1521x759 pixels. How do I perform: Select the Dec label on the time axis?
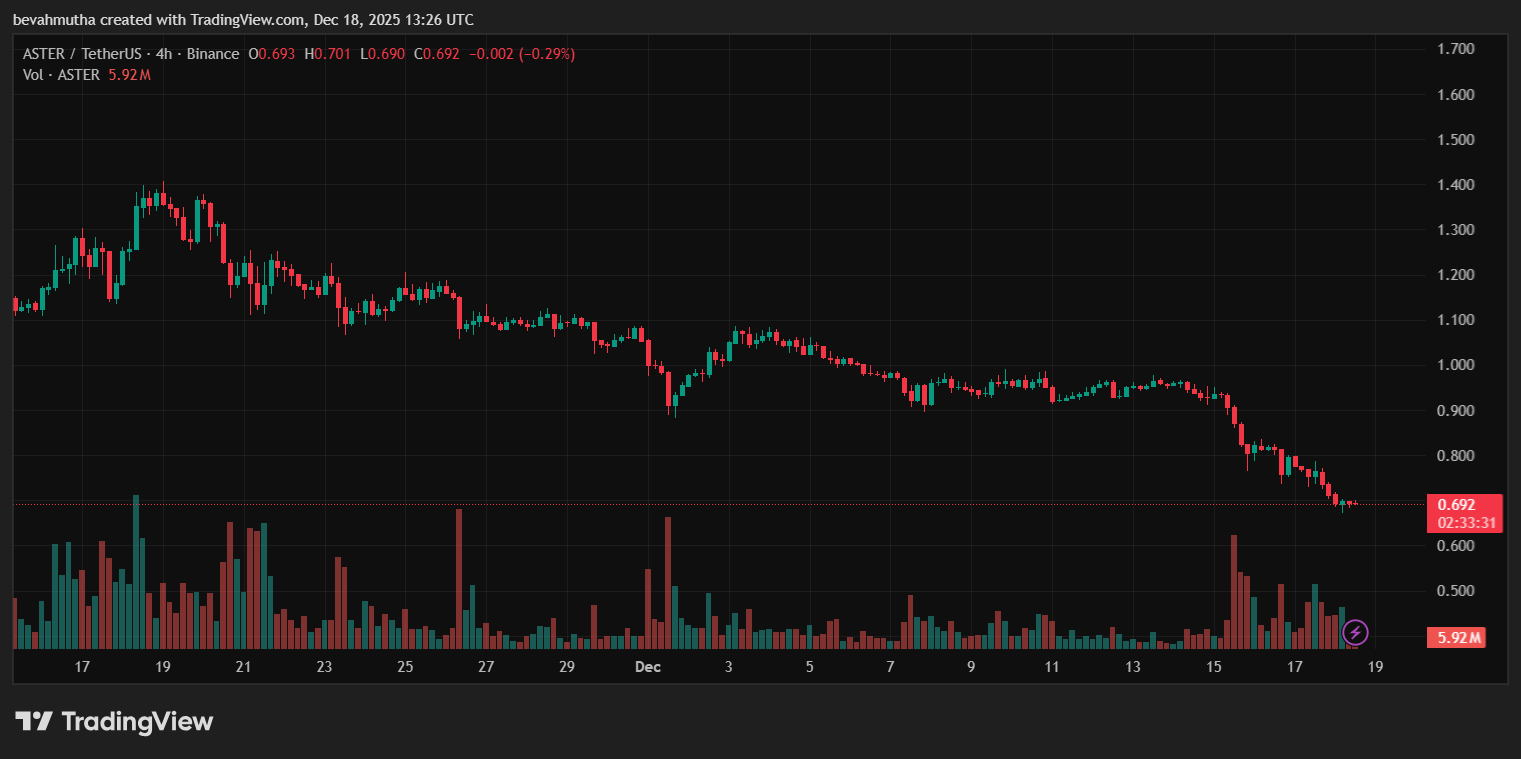tap(647, 667)
